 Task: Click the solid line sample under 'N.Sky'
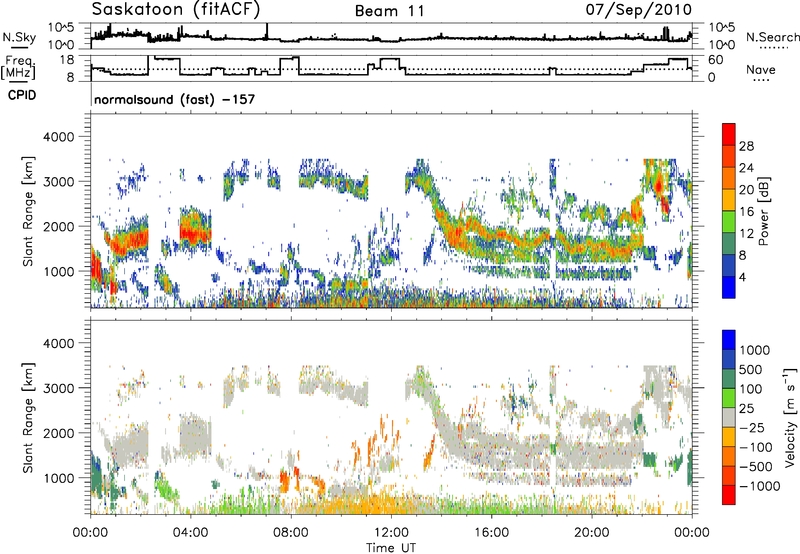coord(19,47)
